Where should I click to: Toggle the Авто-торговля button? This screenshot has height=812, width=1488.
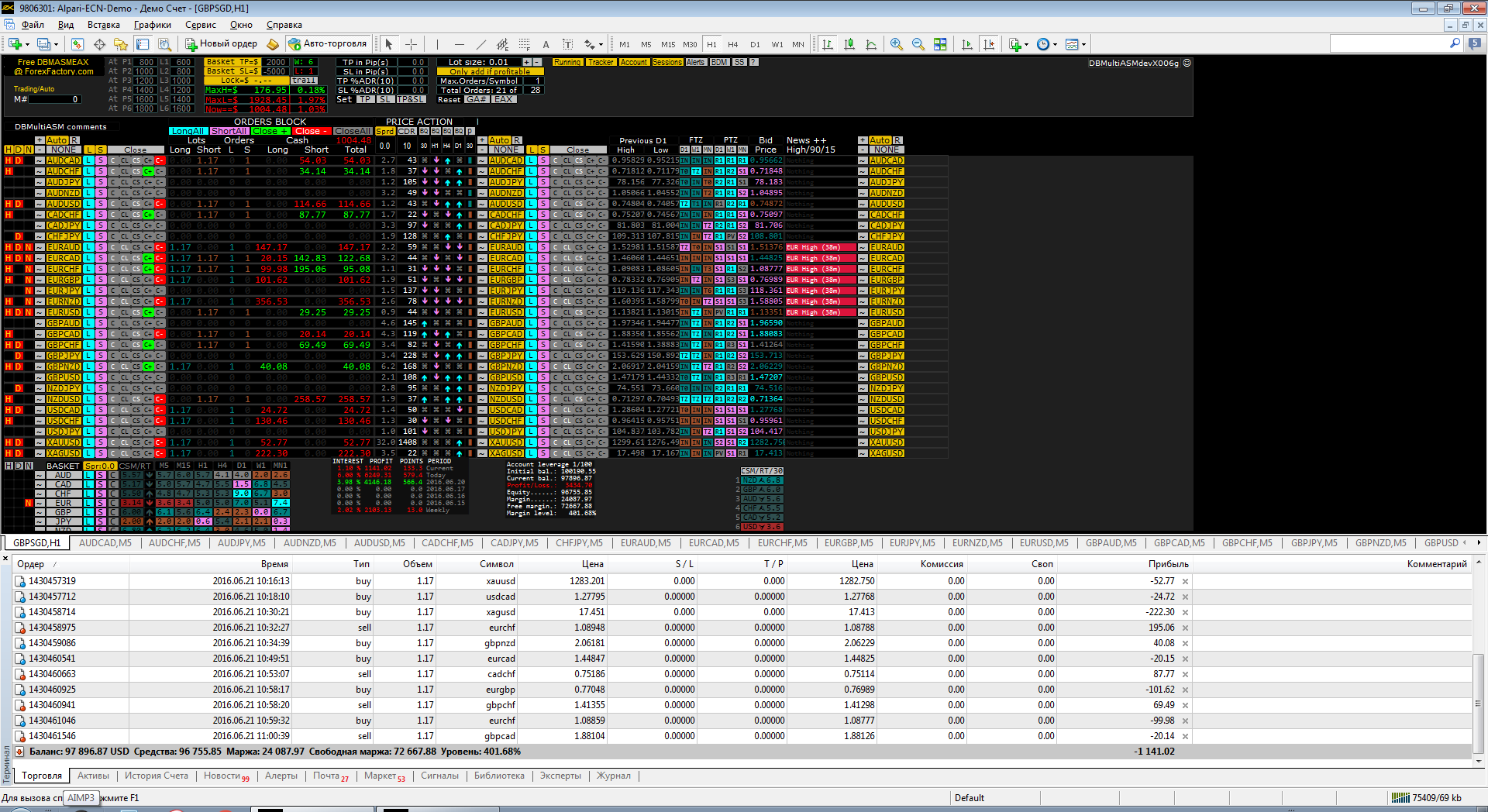(327, 44)
